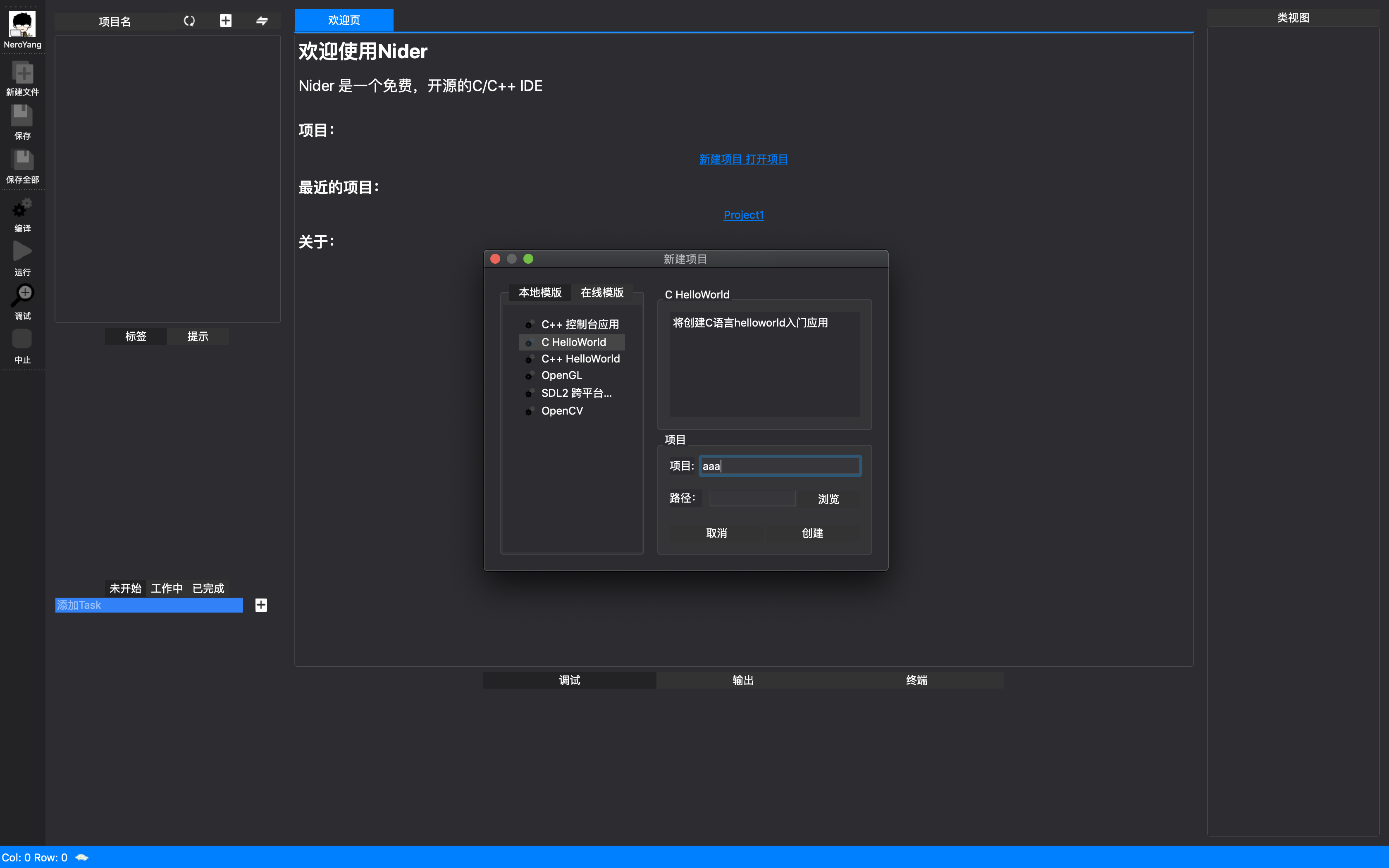The width and height of the screenshot is (1389, 868).
Task: Click the 浏览 browse button
Action: [x=828, y=499]
